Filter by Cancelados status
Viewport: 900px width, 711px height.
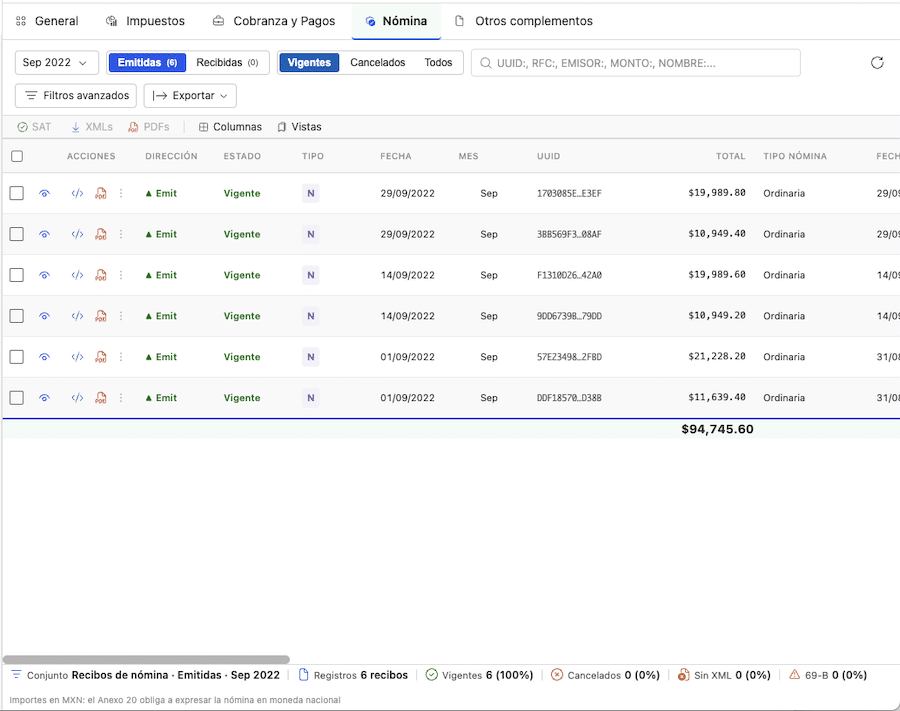[378, 63]
